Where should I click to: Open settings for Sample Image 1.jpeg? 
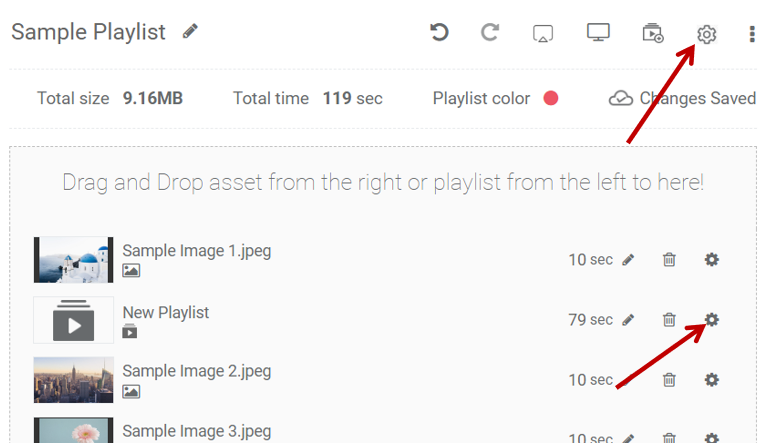click(x=711, y=260)
